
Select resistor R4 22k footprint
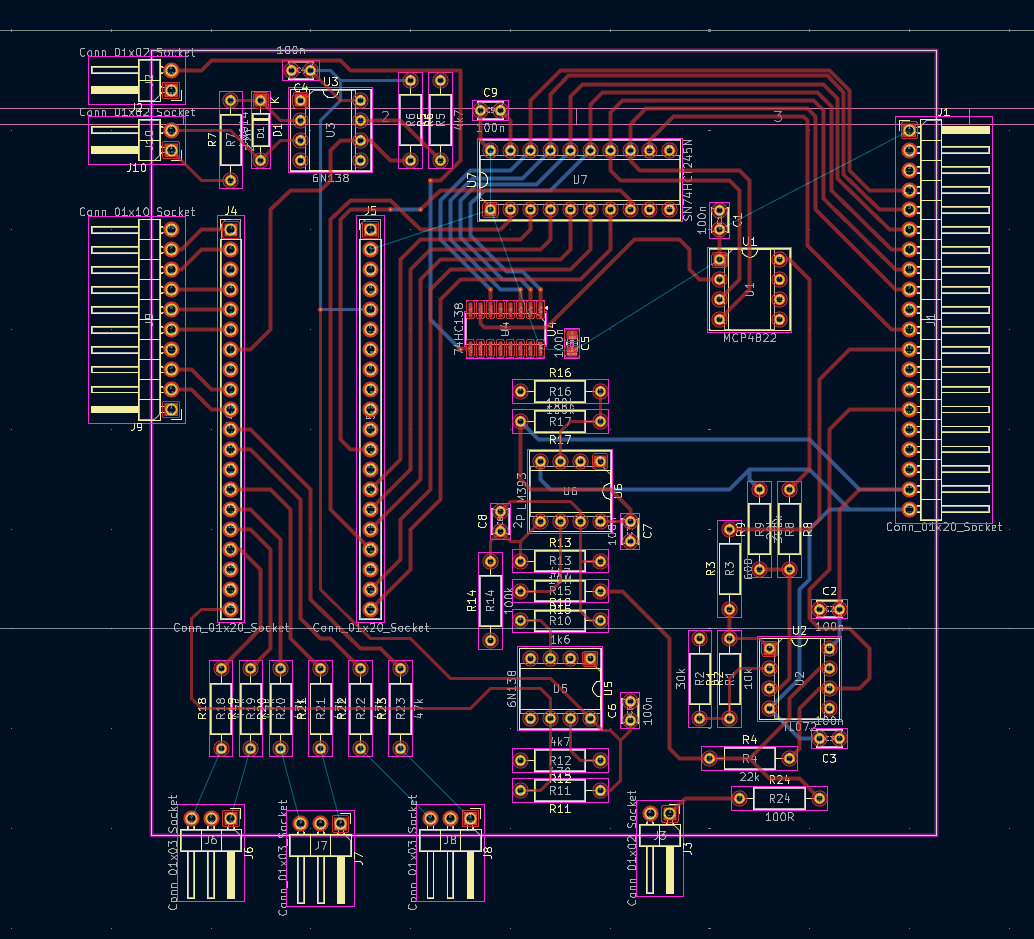(x=749, y=759)
